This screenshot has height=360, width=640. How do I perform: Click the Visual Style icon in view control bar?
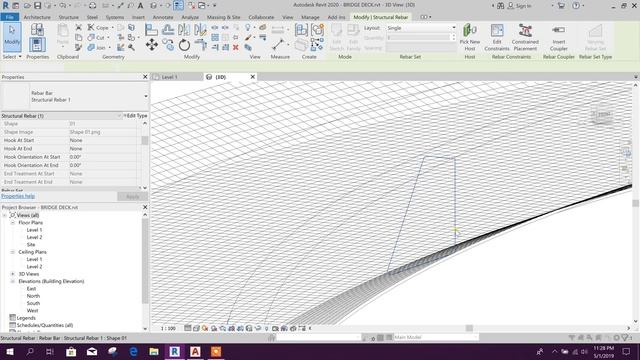pyautogui.click(x=196, y=328)
